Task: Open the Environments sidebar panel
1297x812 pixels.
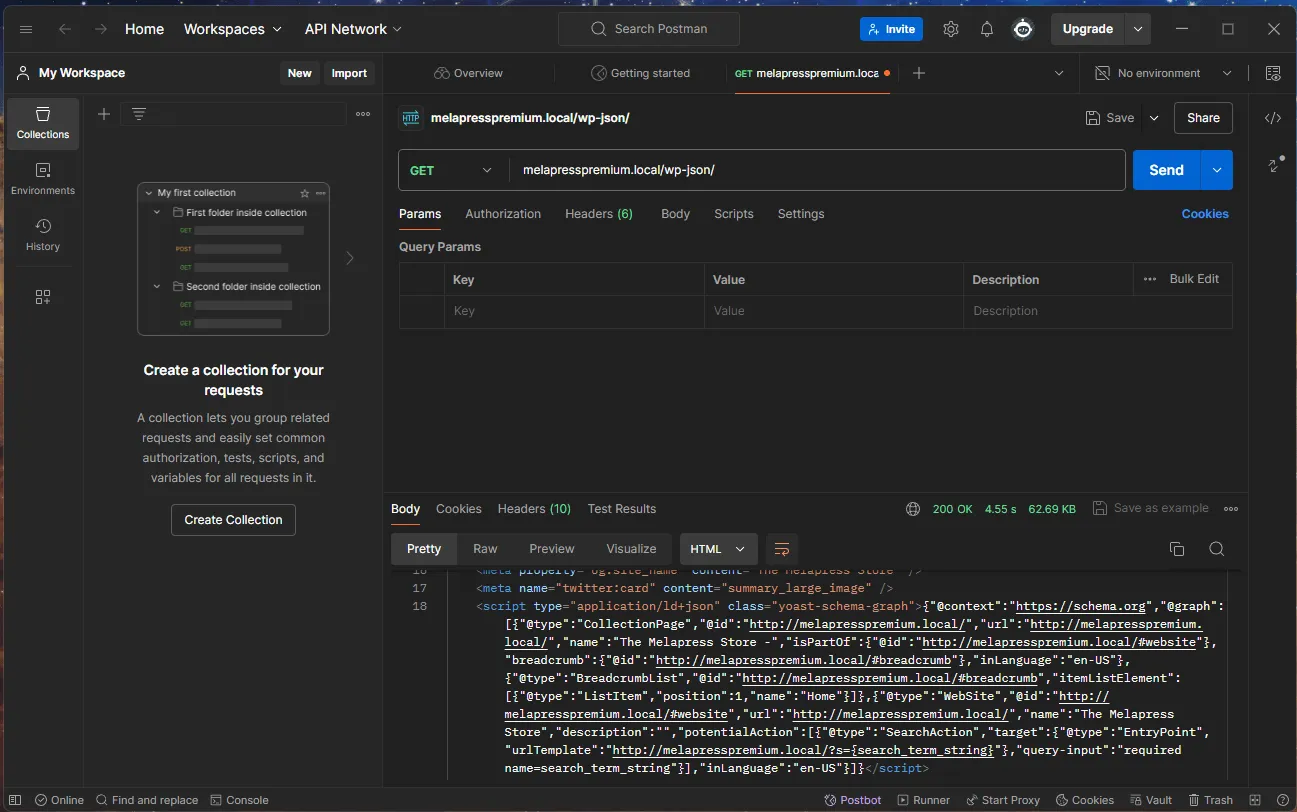Action: 43,179
